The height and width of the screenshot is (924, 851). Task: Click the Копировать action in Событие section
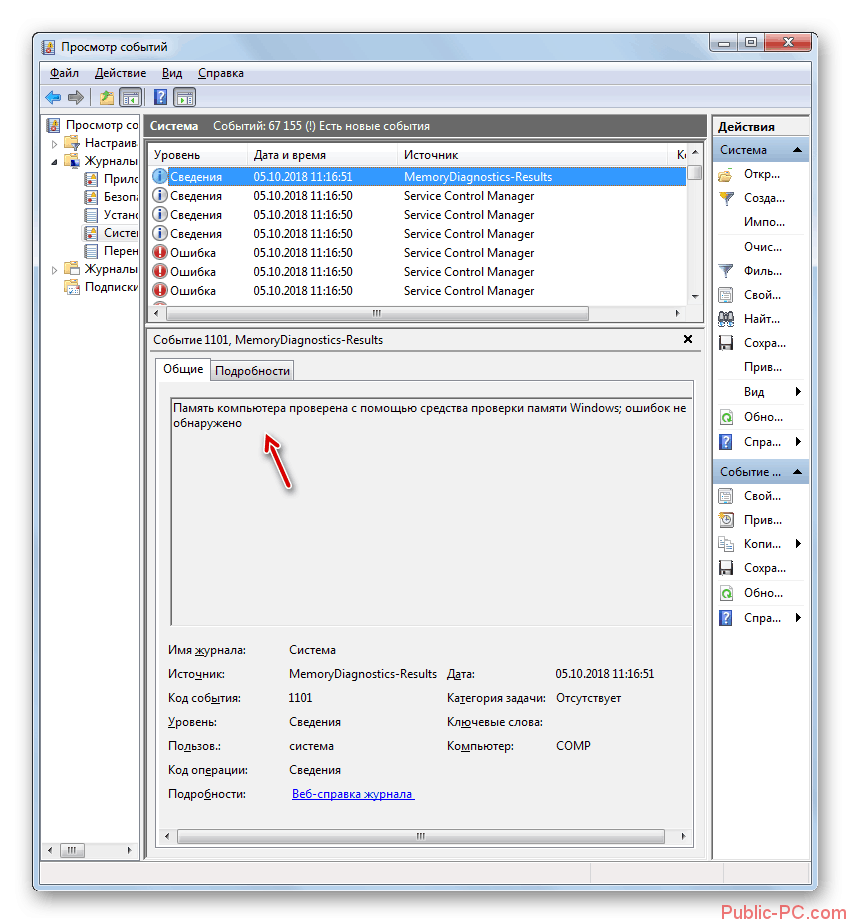(760, 544)
